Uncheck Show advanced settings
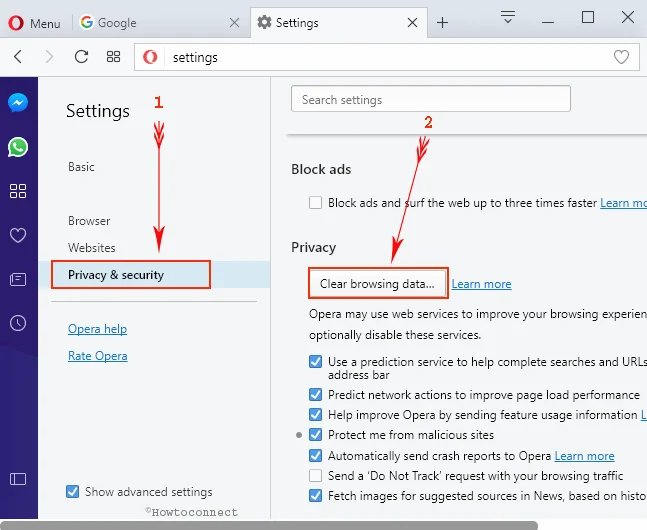This screenshot has height=530, width=647. pos(72,491)
